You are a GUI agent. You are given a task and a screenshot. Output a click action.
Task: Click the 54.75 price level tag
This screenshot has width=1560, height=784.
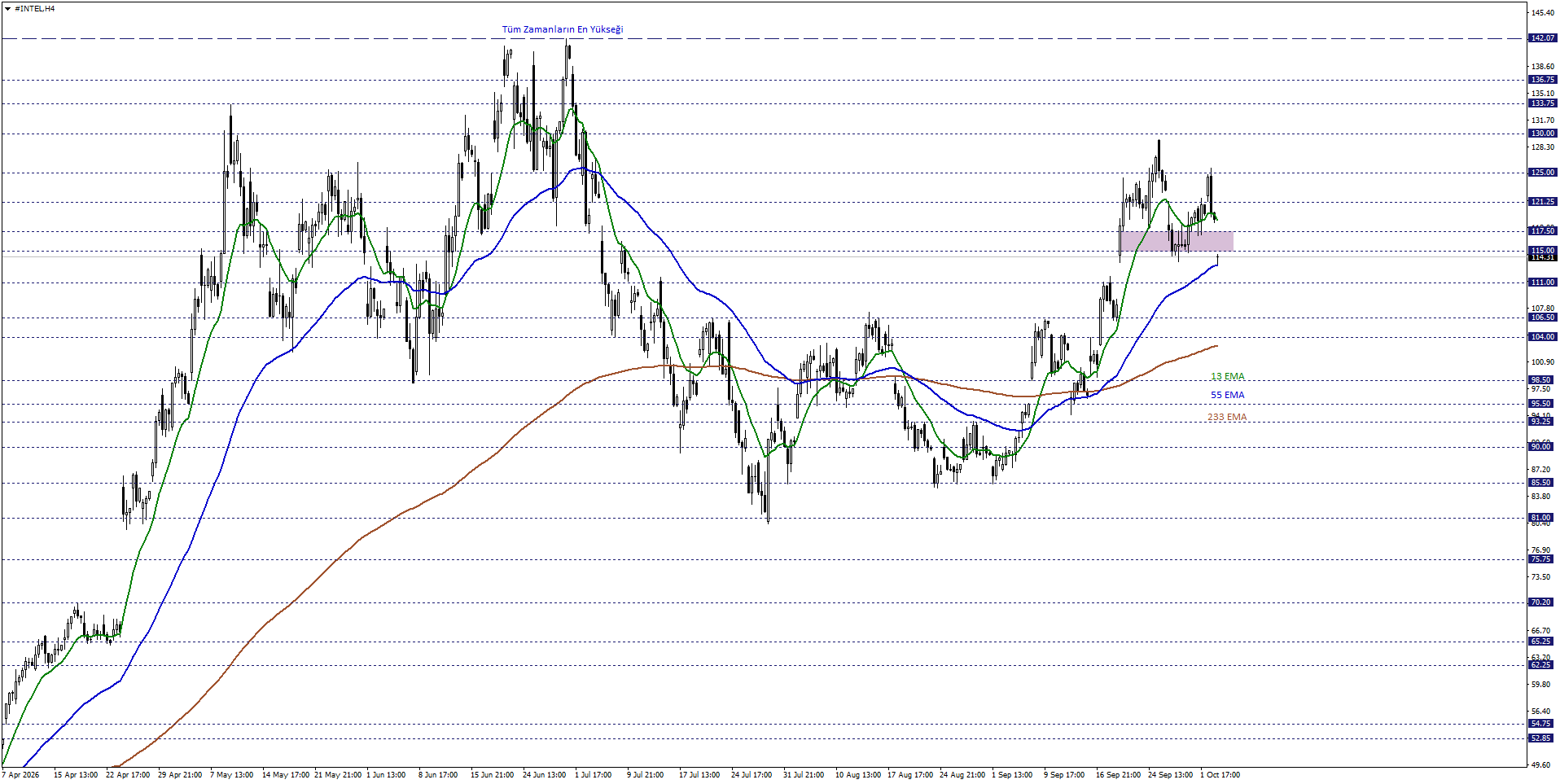(1541, 724)
